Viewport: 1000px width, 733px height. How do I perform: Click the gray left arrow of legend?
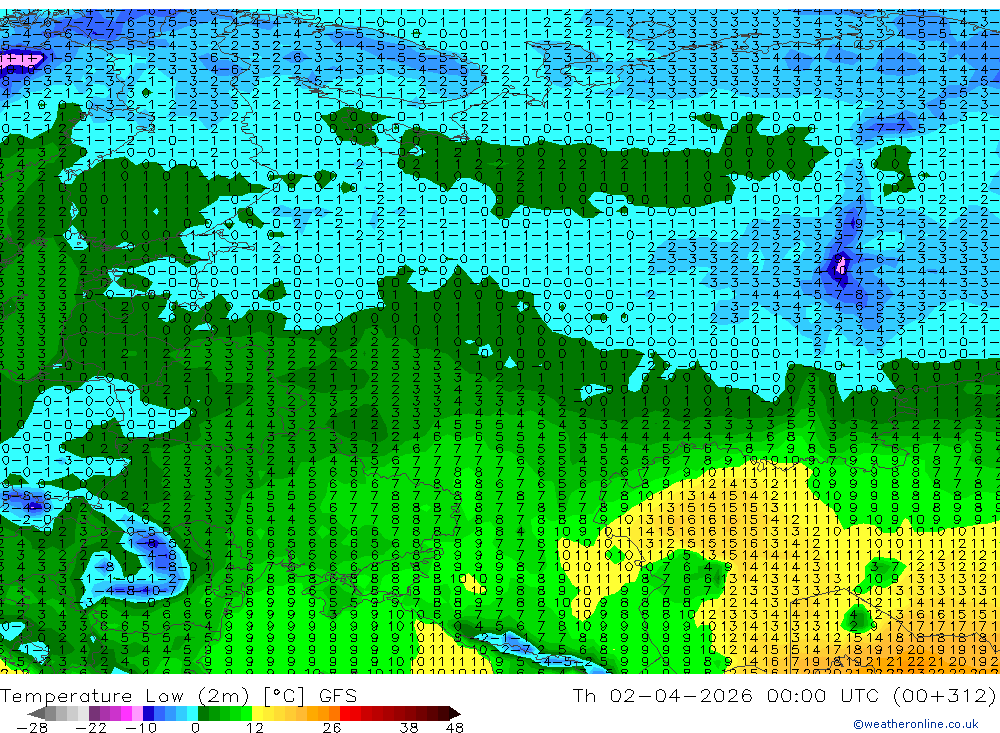coord(36,713)
